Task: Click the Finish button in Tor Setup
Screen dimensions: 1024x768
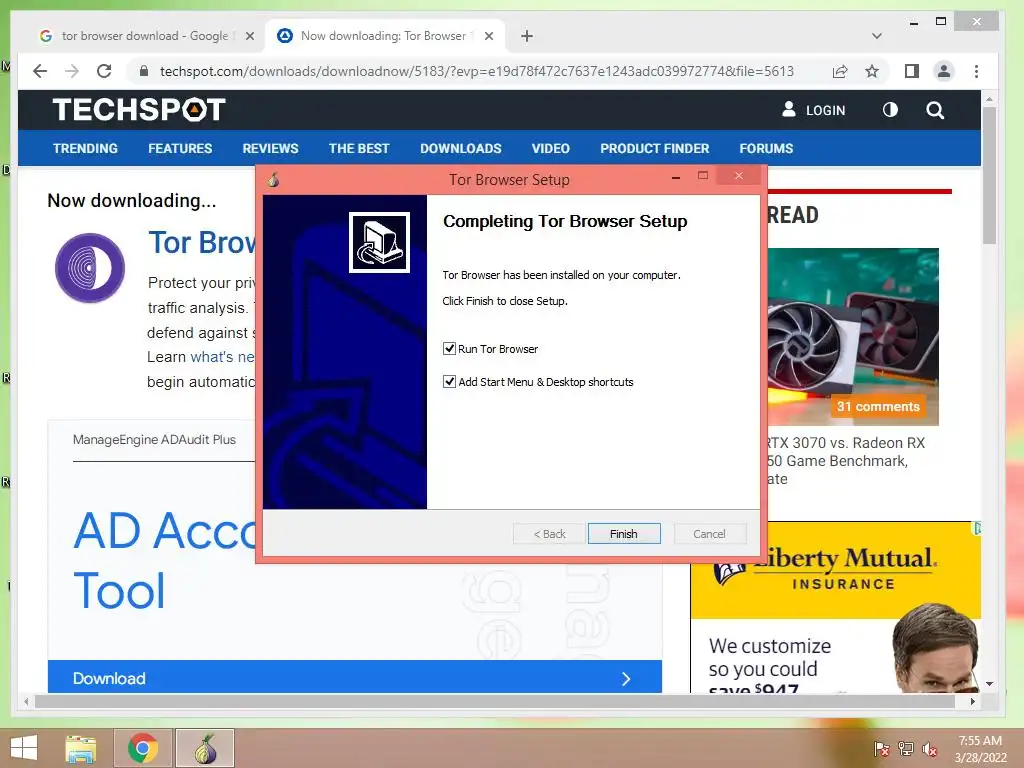Action: (x=624, y=534)
